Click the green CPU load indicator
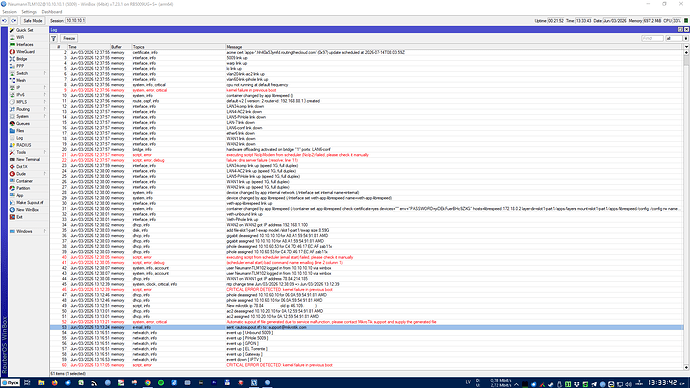690x388 pixels. pos(686,21)
